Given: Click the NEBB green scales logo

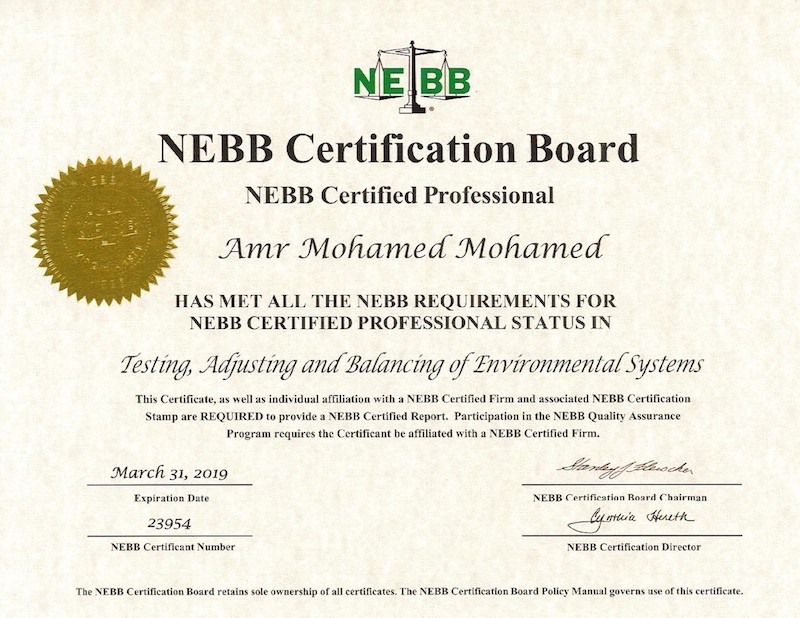Looking at the screenshot, I should point(412,77).
